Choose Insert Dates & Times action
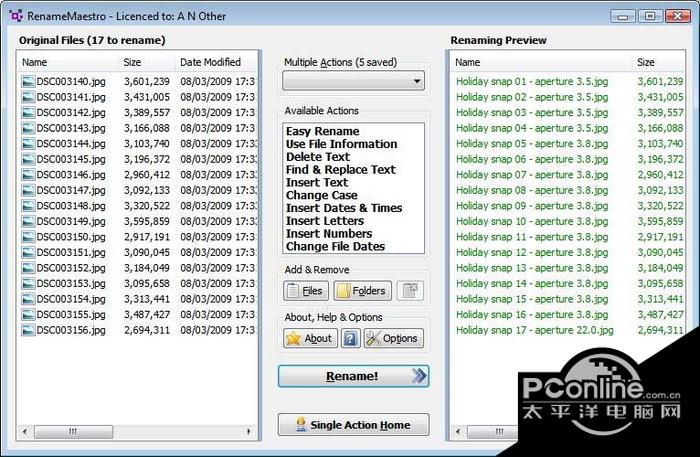Image resolution: width=700 pixels, height=457 pixels. [x=344, y=208]
